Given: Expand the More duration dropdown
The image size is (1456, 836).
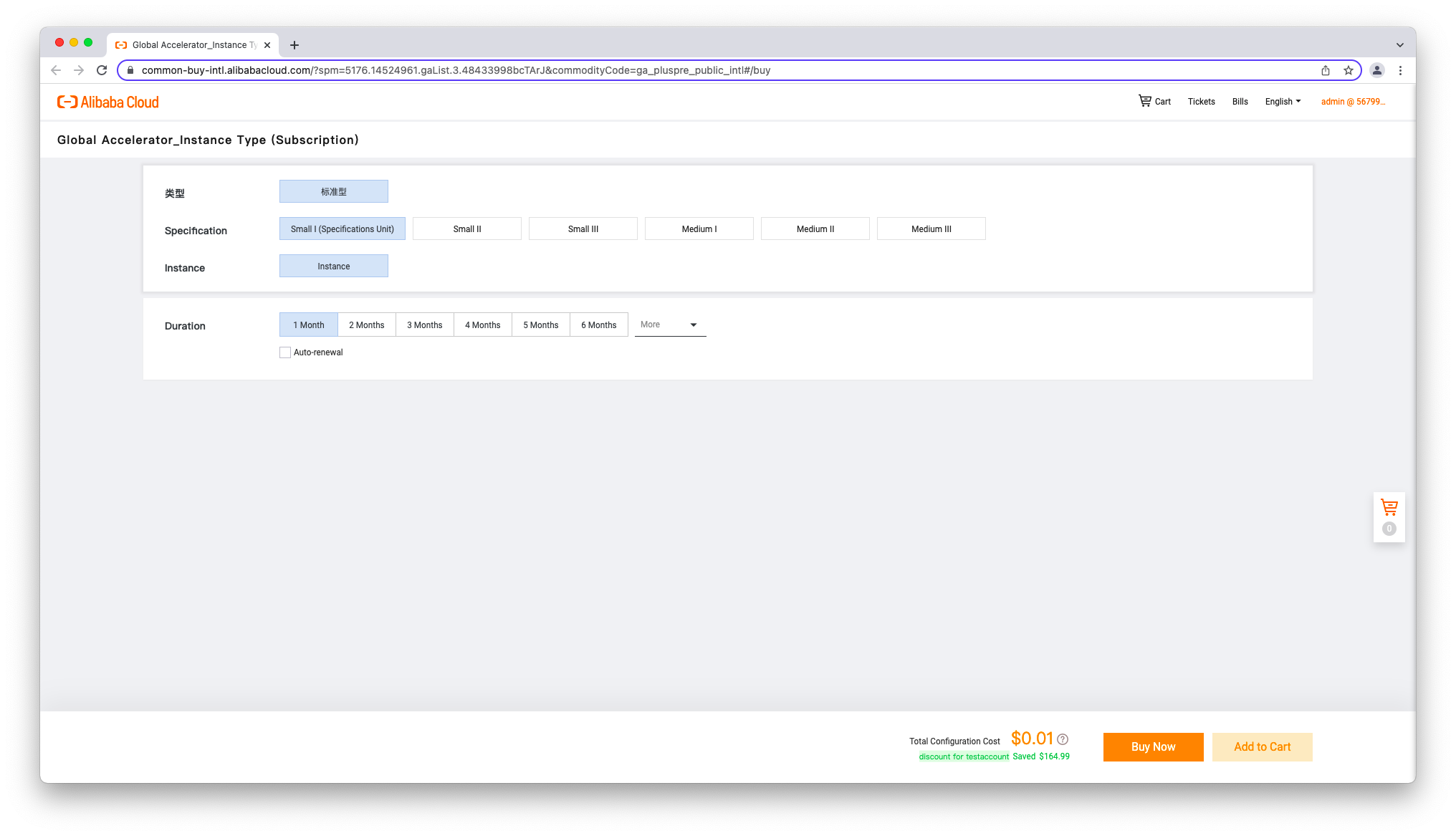Looking at the screenshot, I should pos(670,325).
